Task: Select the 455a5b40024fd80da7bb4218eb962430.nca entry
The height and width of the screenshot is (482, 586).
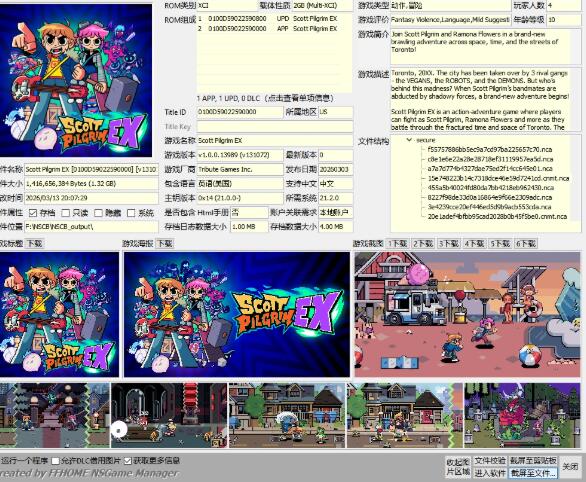Action: pos(490,188)
